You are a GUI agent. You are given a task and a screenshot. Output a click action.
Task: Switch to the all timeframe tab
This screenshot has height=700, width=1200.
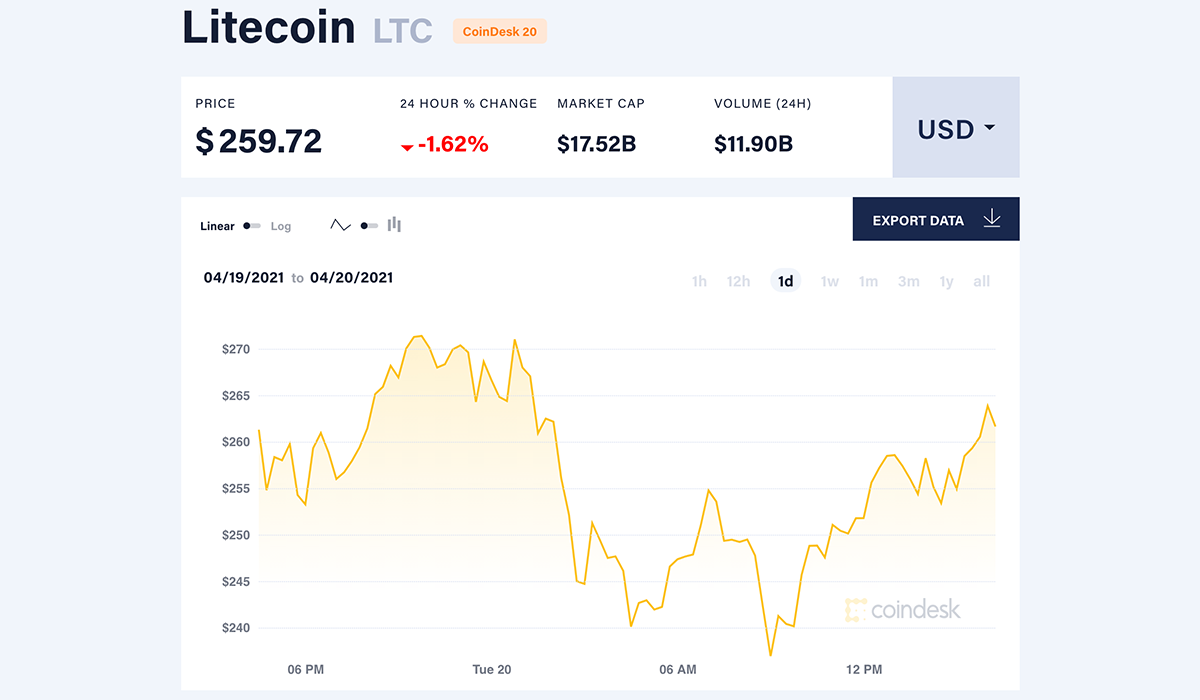(x=981, y=281)
